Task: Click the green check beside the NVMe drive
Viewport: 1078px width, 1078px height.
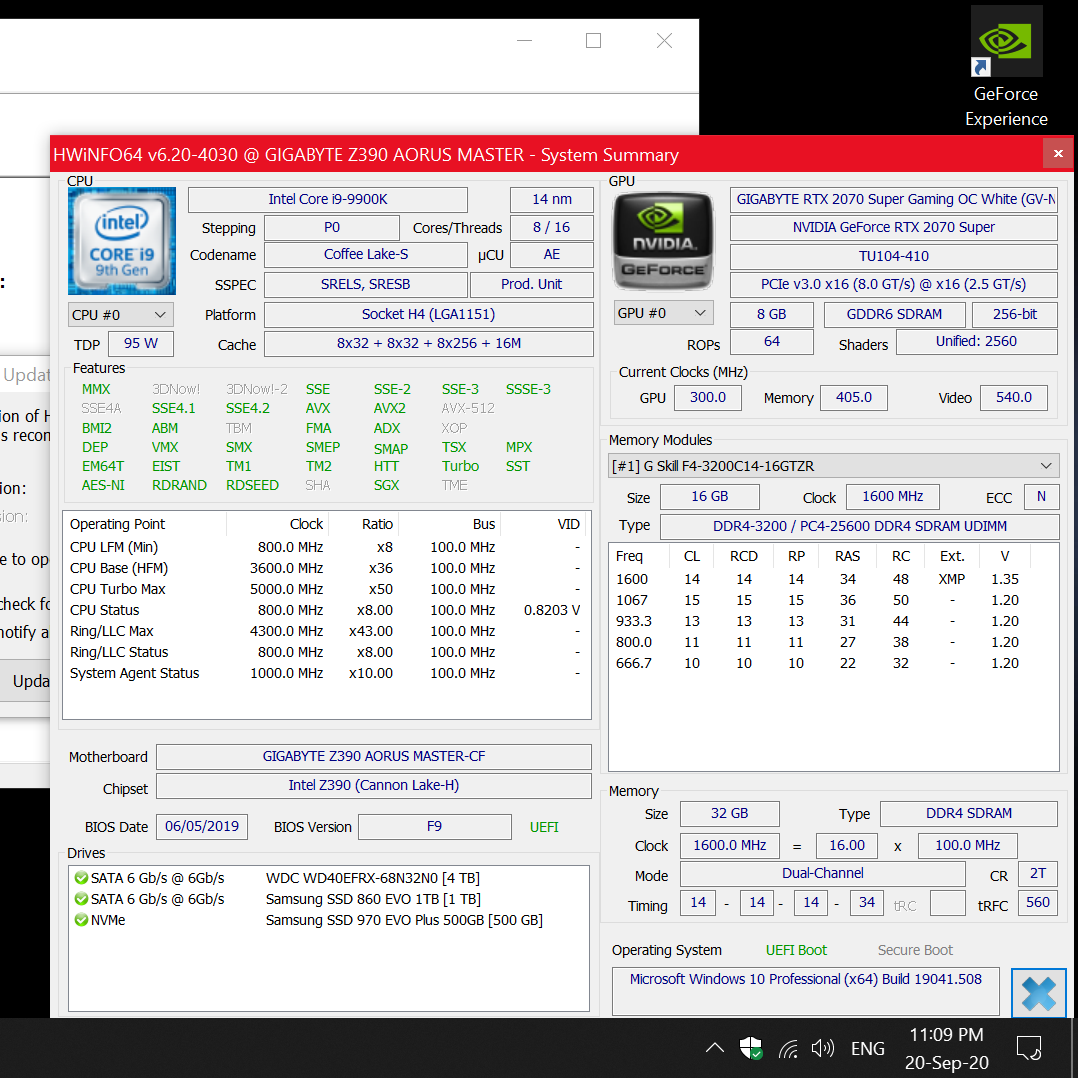Action: pyautogui.click(x=81, y=920)
